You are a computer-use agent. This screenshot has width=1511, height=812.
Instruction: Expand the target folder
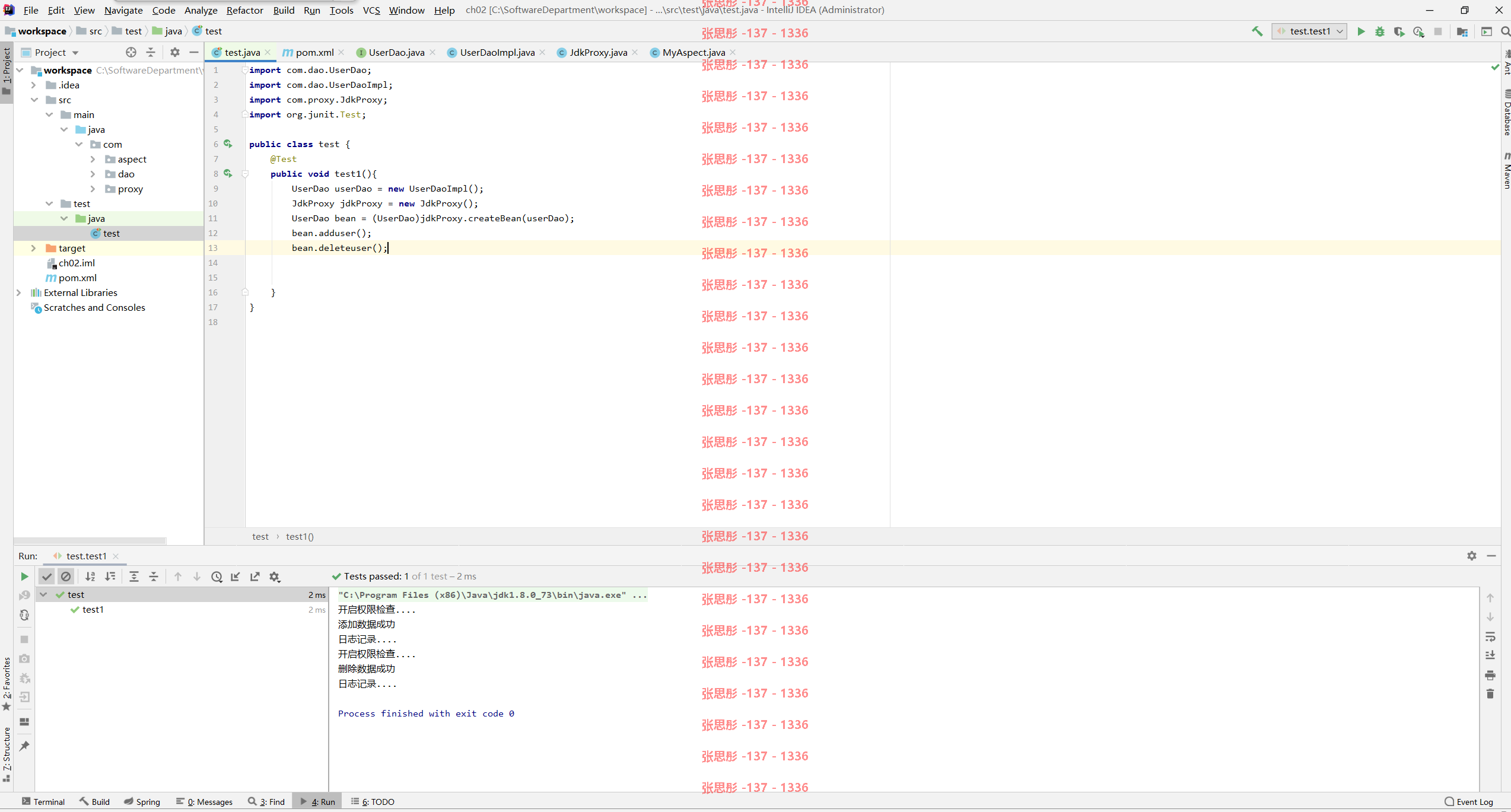[x=34, y=248]
